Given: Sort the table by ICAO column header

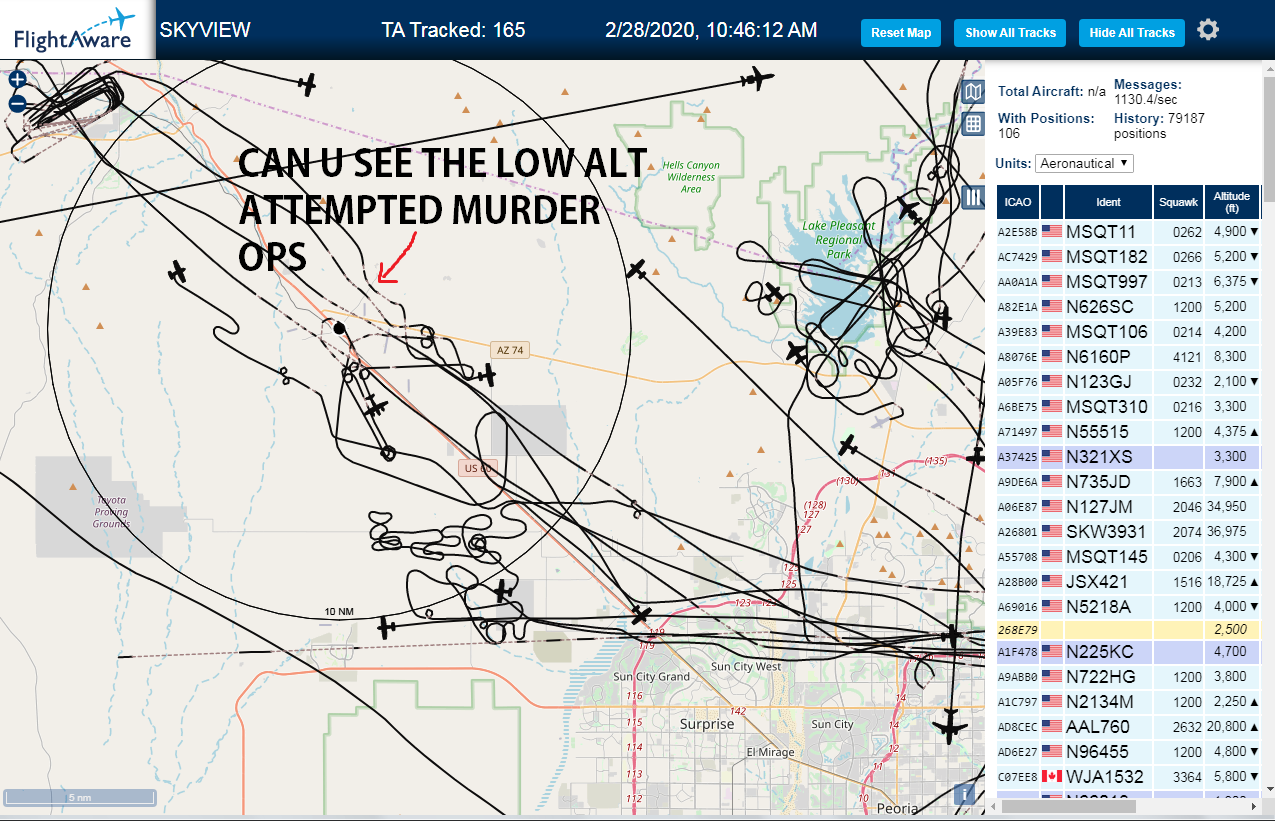Looking at the screenshot, I should click(x=1017, y=202).
